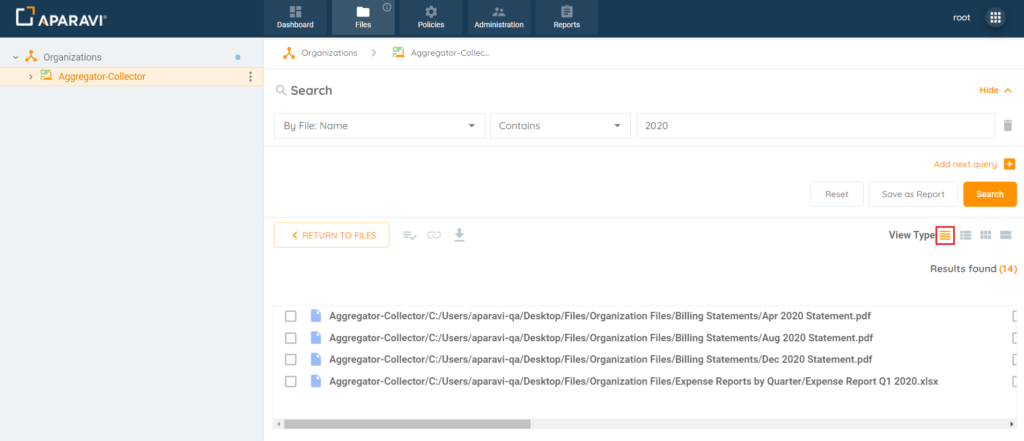The height and width of the screenshot is (441, 1024).
Task: Select the large card view icon
Action: (1006, 235)
